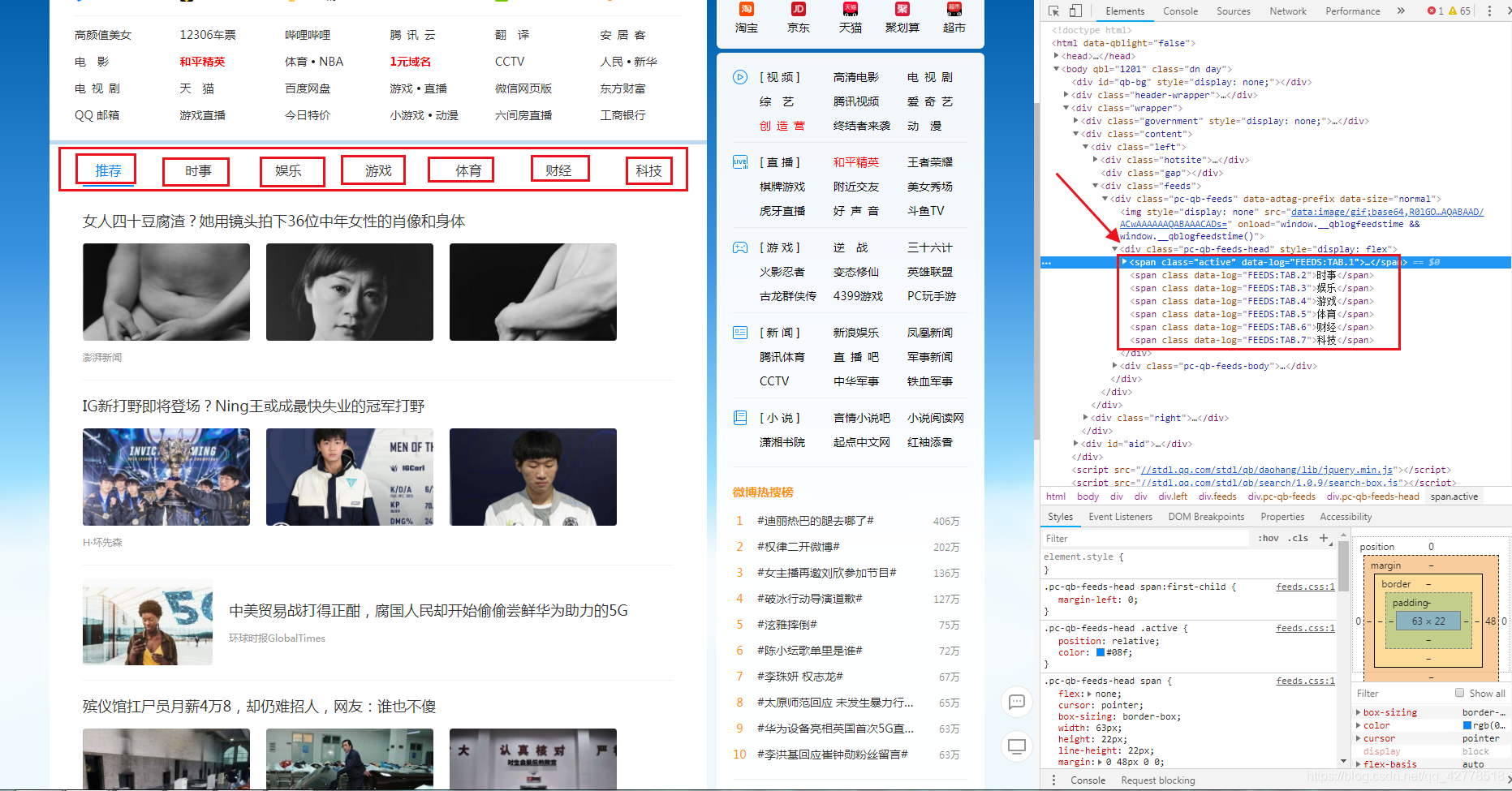Click the novels category book icon

click(740, 418)
